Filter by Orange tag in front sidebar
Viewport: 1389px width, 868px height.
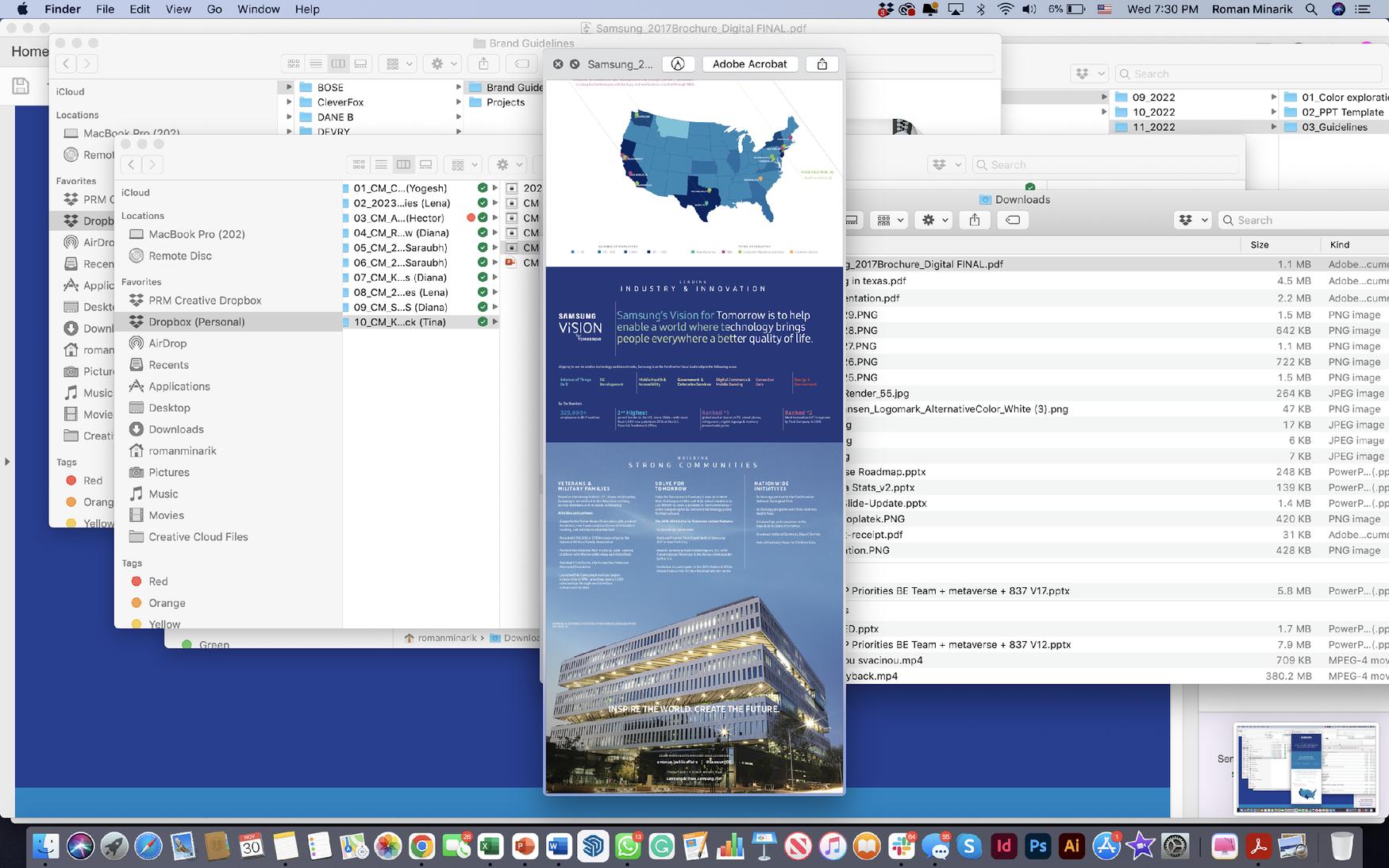tap(229, 603)
